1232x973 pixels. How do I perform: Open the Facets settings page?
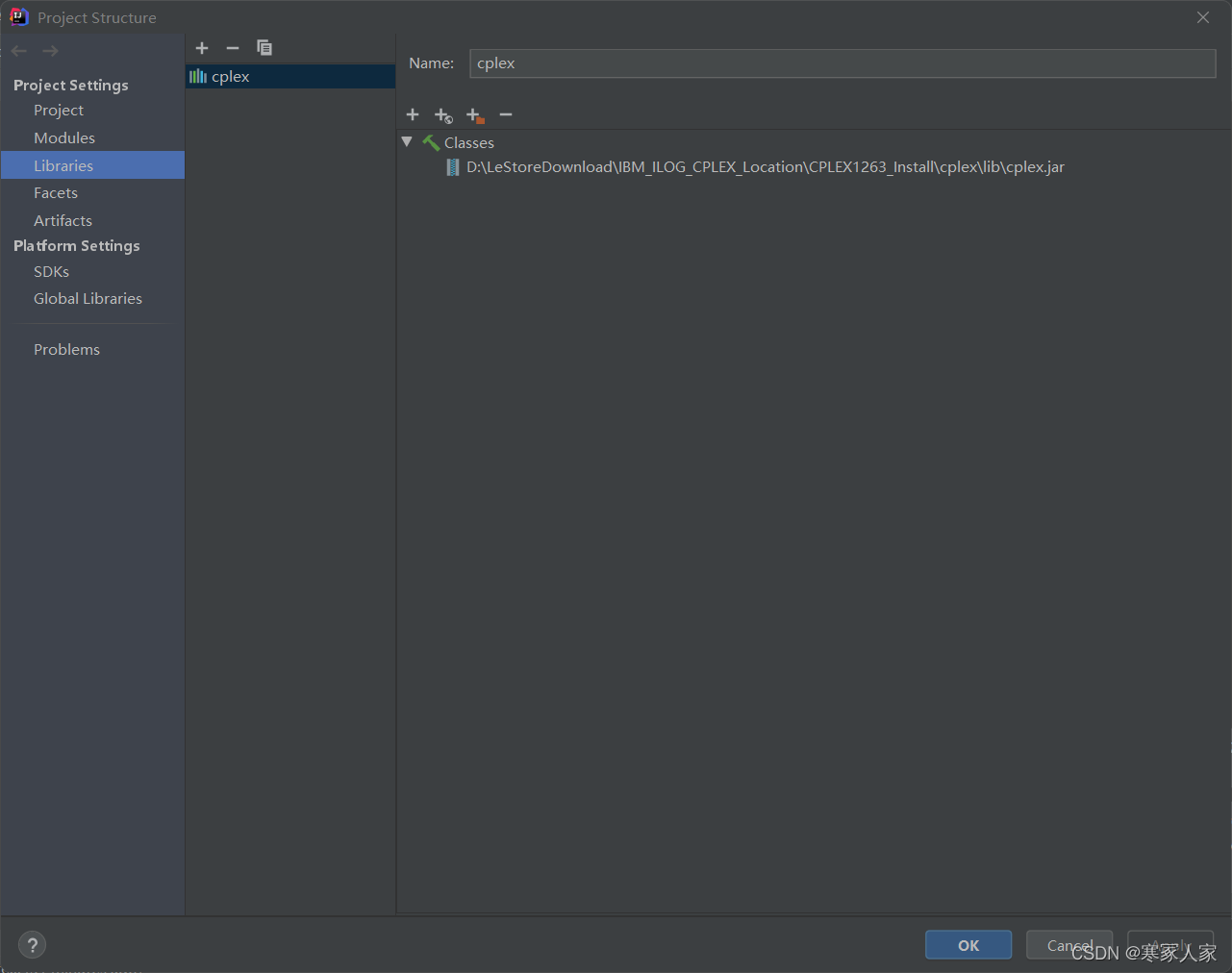point(56,193)
